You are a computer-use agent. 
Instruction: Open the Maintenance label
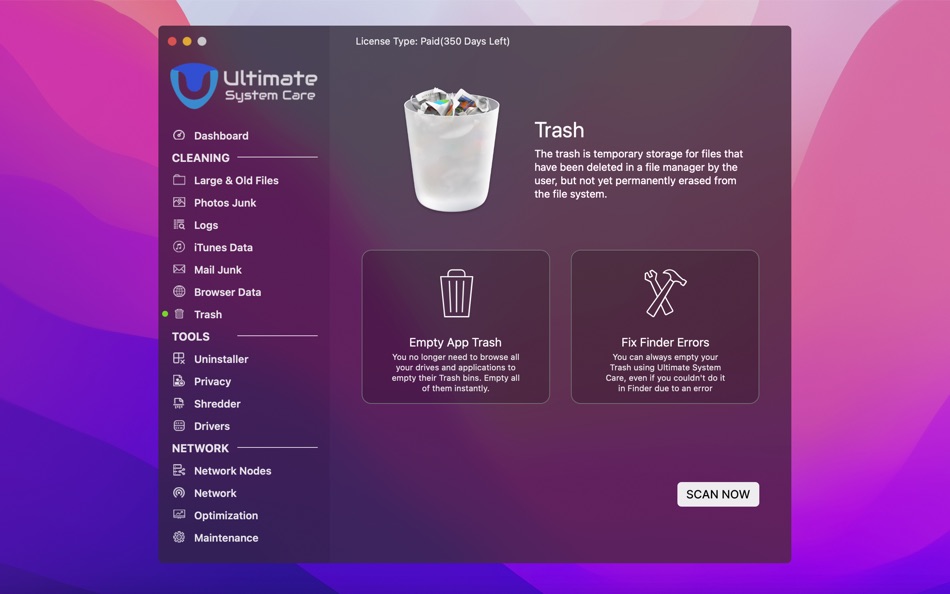pyautogui.click(x=226, y=538)
